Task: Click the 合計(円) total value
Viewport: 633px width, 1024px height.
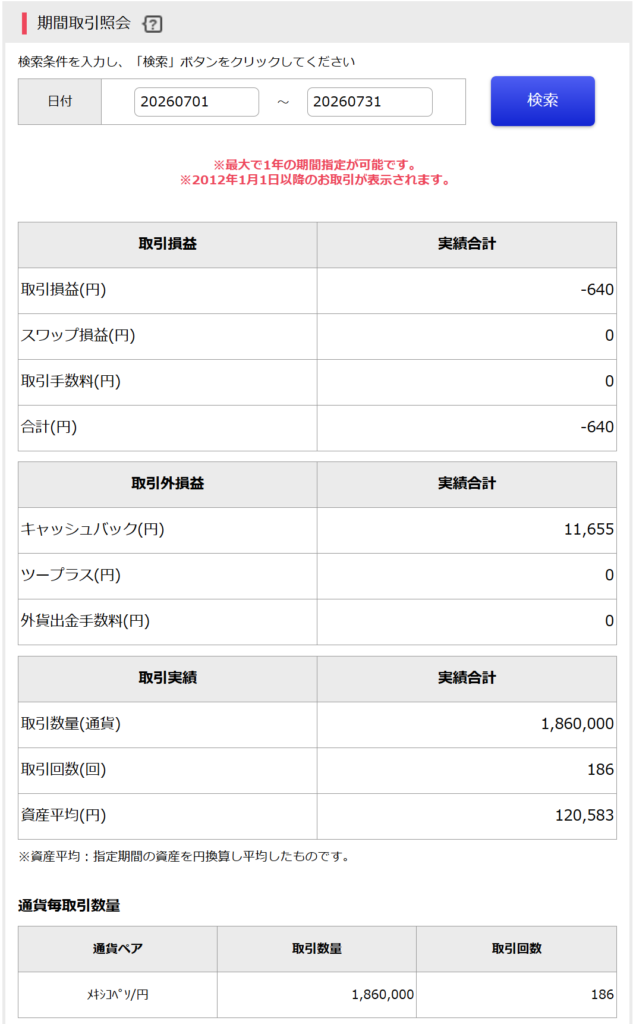Action: (x=596, y=427)
